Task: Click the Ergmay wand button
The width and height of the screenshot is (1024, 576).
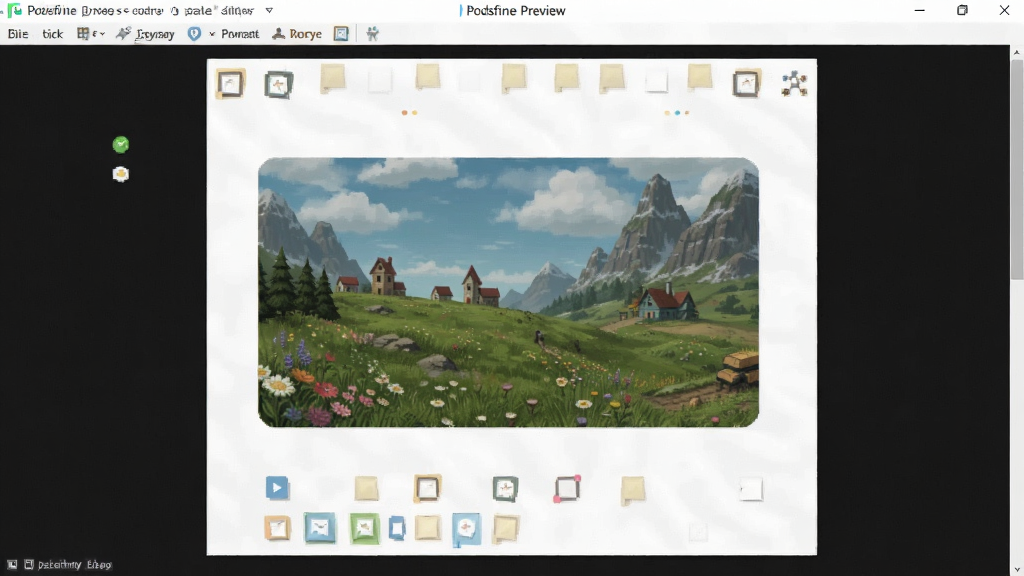Action: 145,34
